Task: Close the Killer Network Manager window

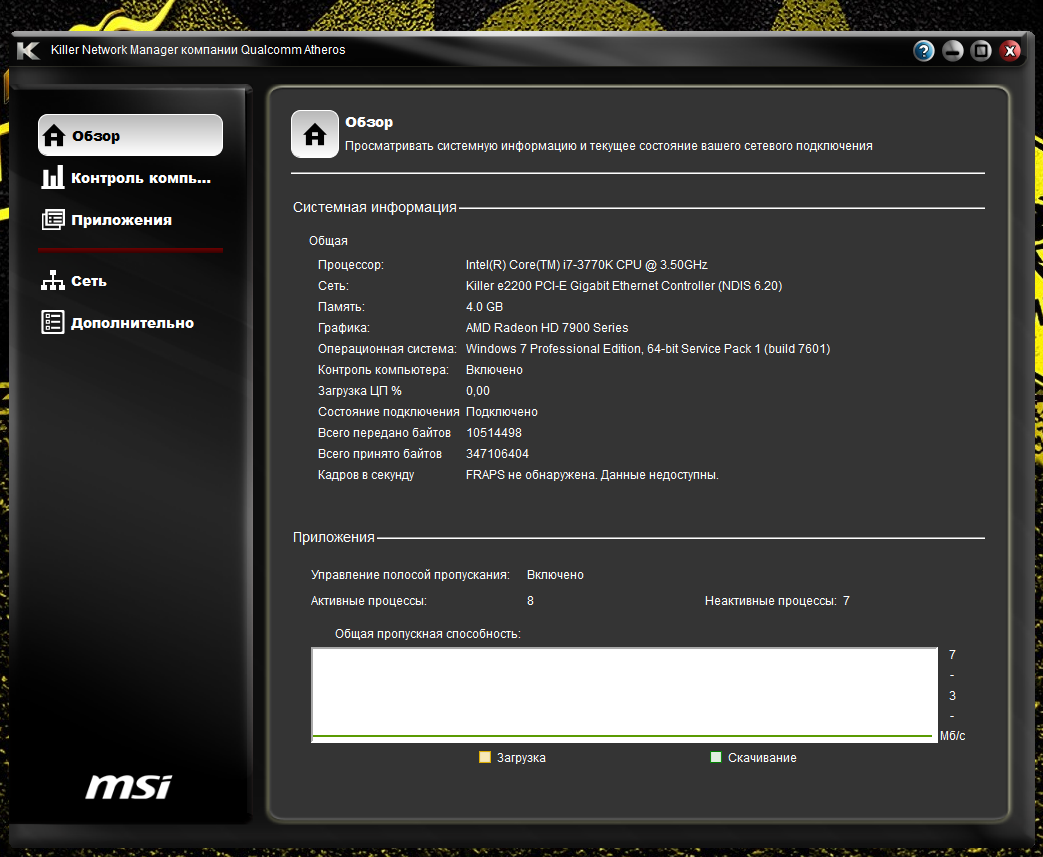Action: click(1010, 51)
